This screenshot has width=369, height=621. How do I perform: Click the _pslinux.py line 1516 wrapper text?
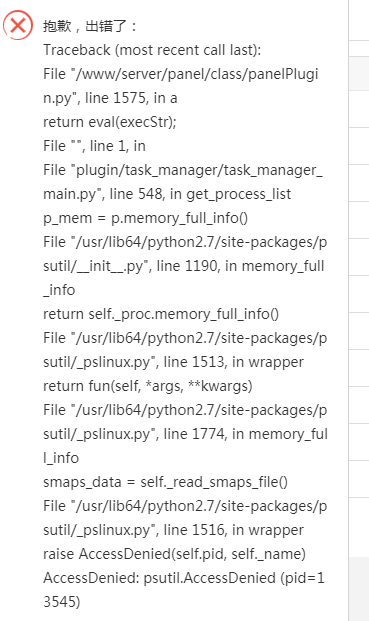coord(173,530)
